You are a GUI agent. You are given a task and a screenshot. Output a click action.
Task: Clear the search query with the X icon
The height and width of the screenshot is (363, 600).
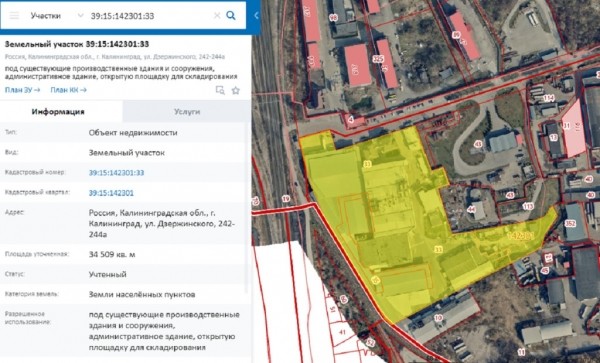click(217, 16)
